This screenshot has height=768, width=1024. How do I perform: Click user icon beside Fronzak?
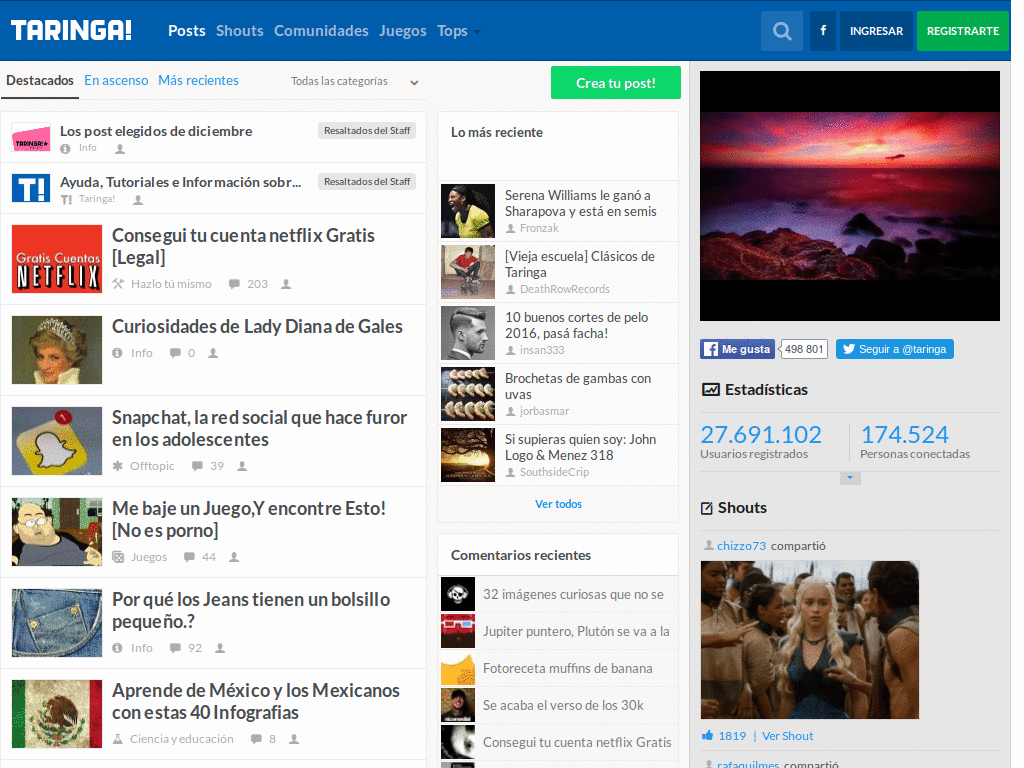point(511,229)
